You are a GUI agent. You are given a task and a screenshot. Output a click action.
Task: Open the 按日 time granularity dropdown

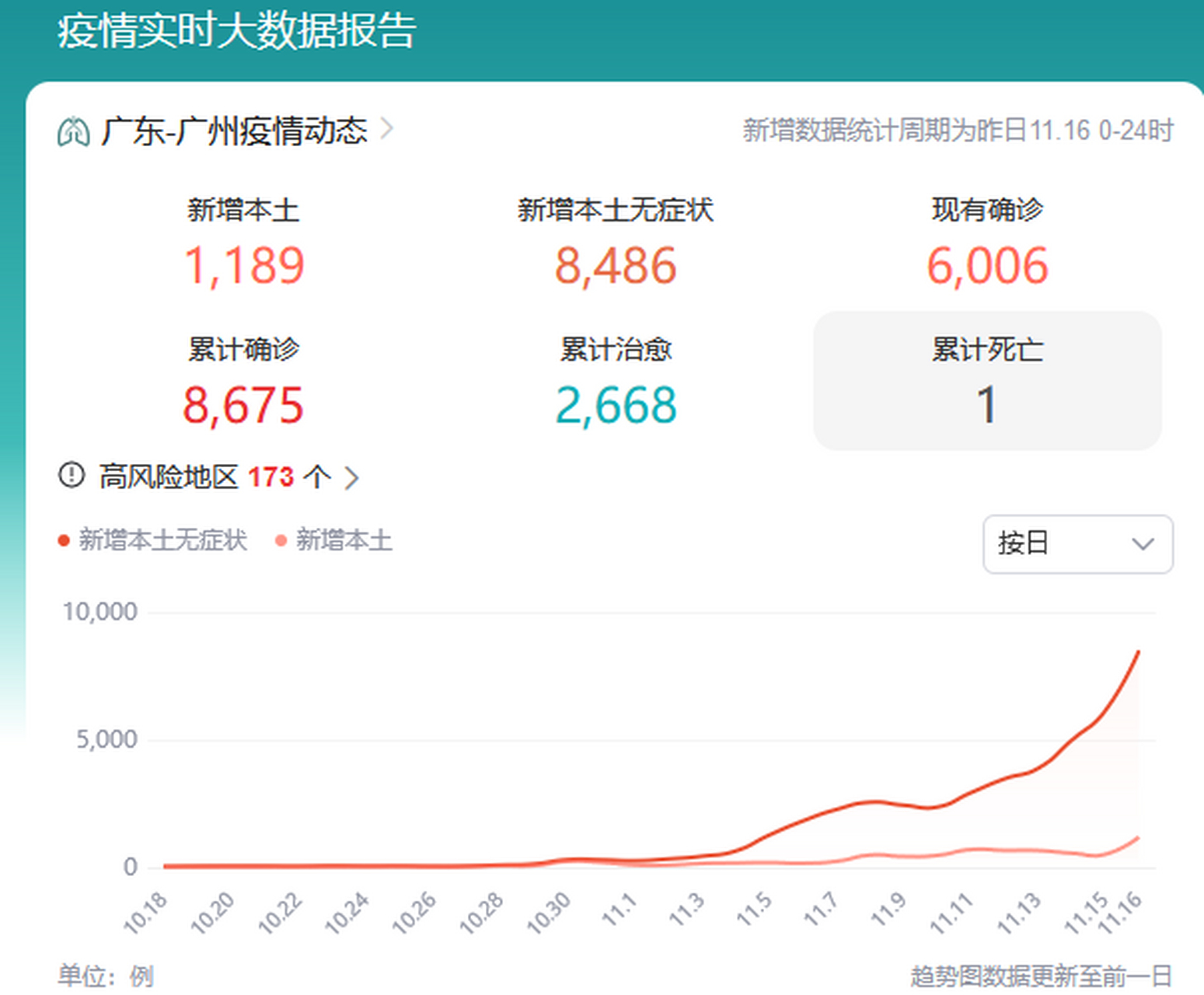[1077, 545]
